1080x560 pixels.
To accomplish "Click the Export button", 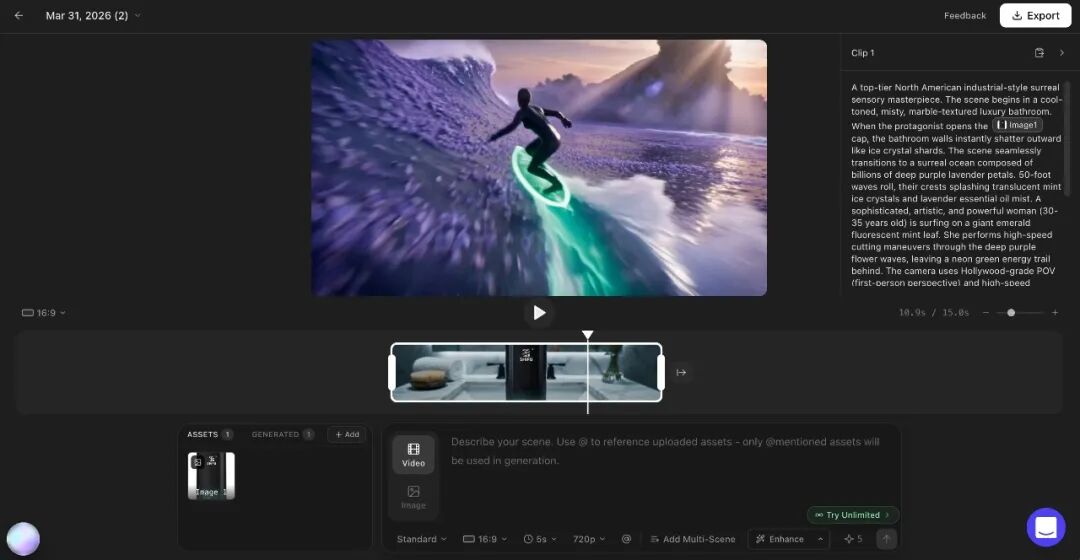I will coord(1035,16).
